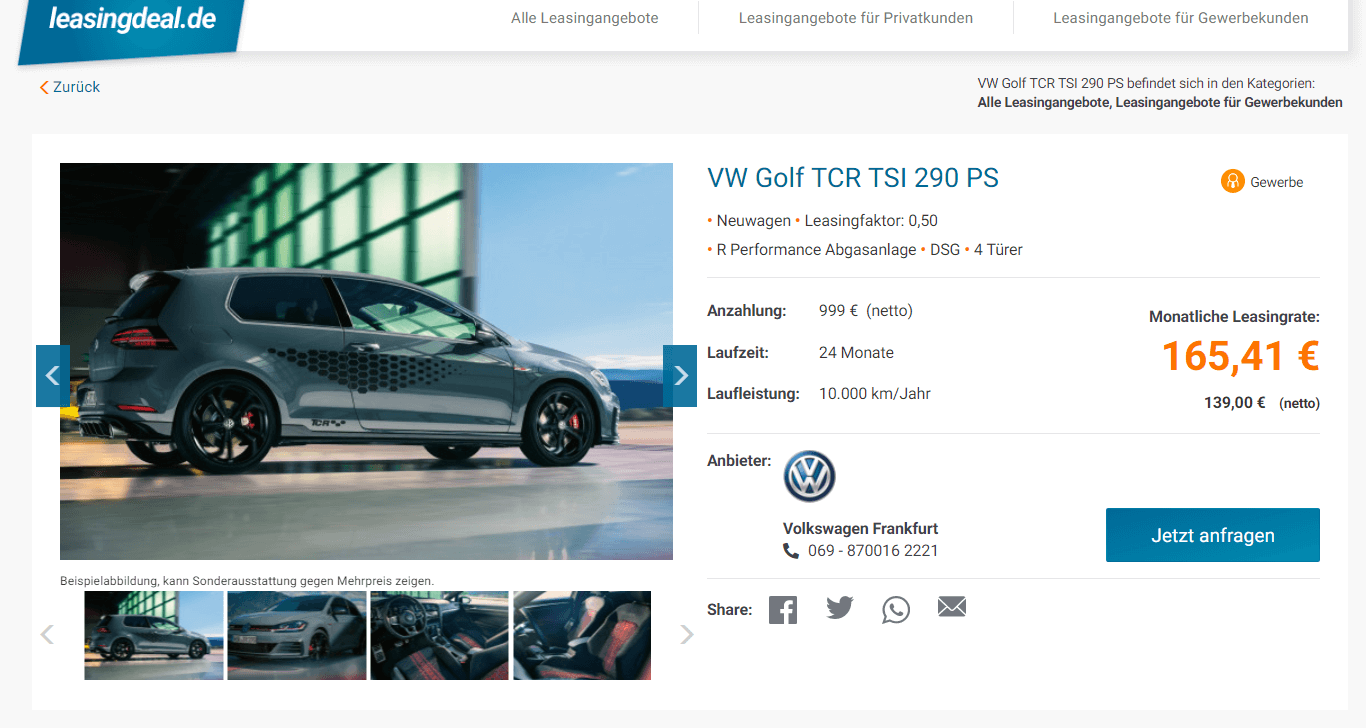Screen dimensions: 1366x728
Task: Select the first thumbnail of car exterior
Action: coord(154,635)
